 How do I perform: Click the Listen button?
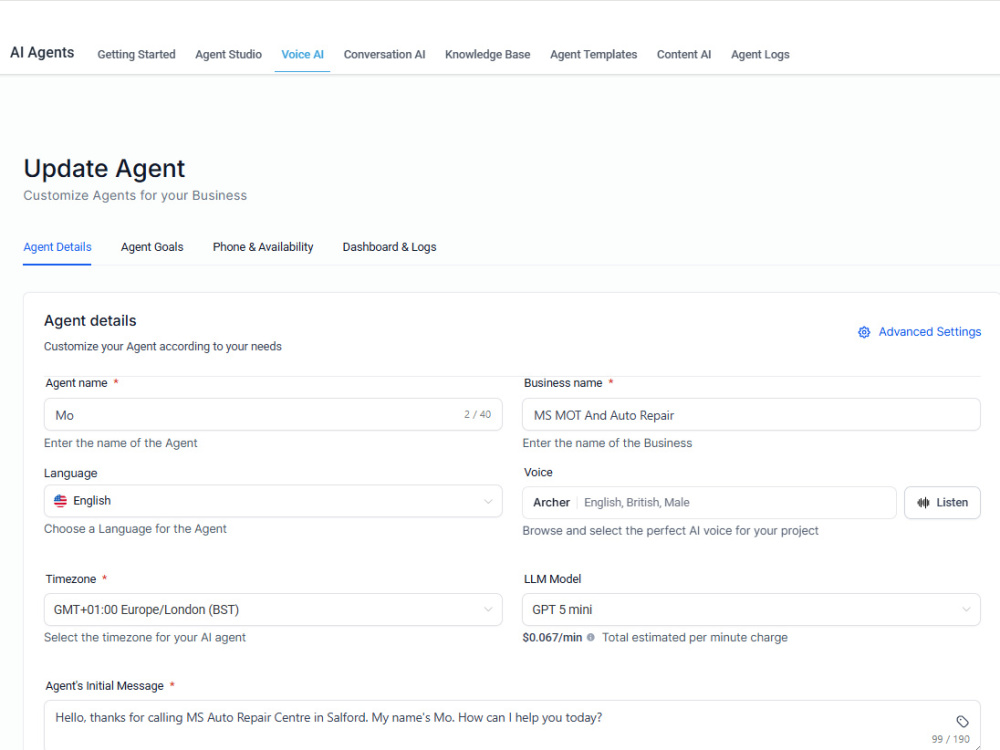(x=942, y=503)
